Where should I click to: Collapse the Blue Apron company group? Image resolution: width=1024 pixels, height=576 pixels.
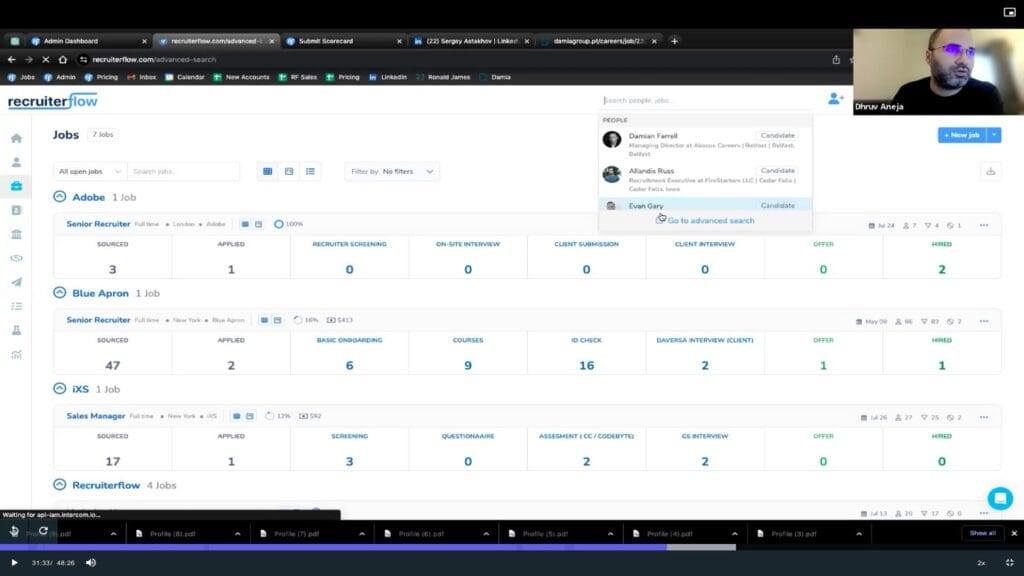59,293
